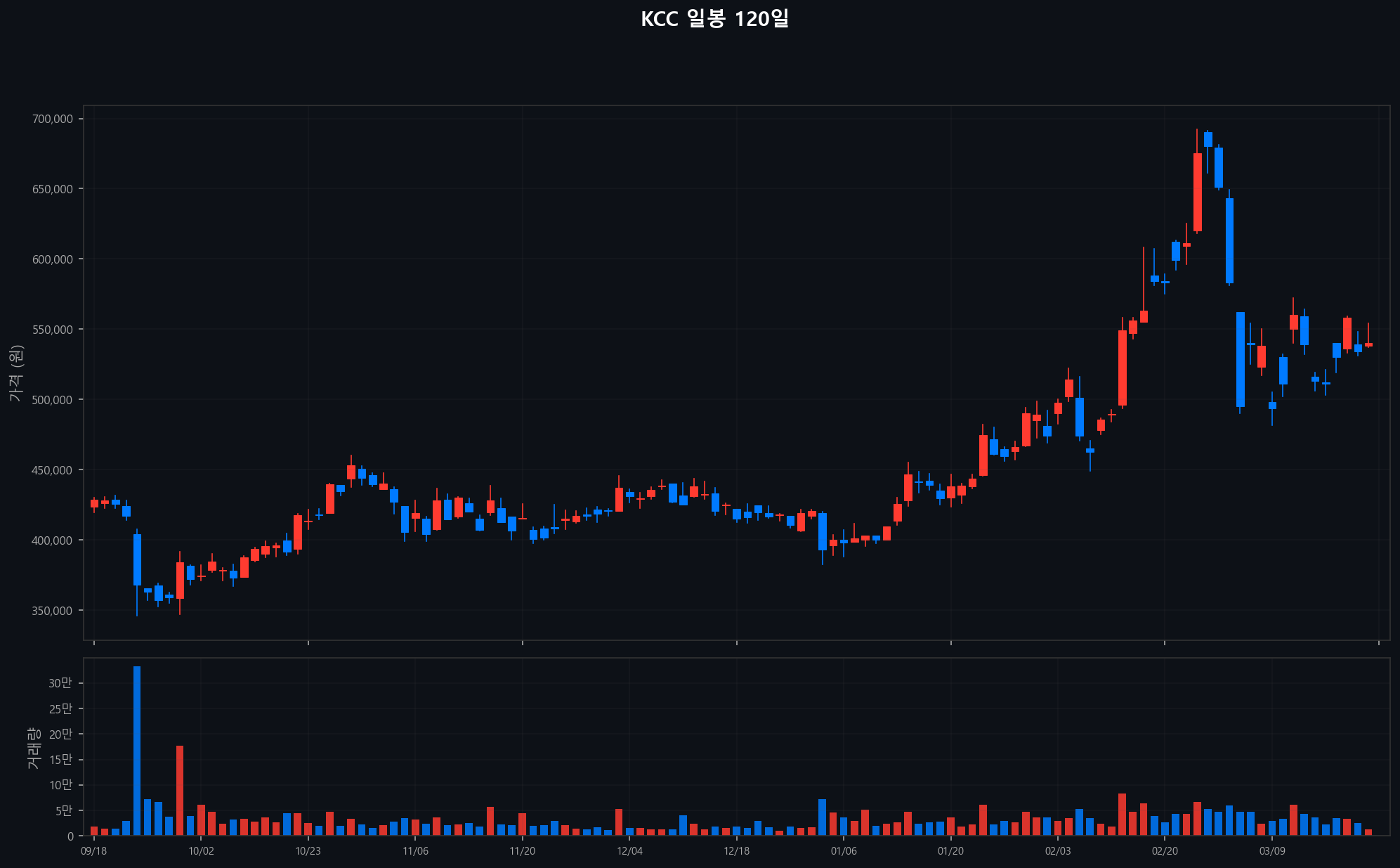Click the 02/20 date label
1400x868 pixels.
(x=1165, y=851)
